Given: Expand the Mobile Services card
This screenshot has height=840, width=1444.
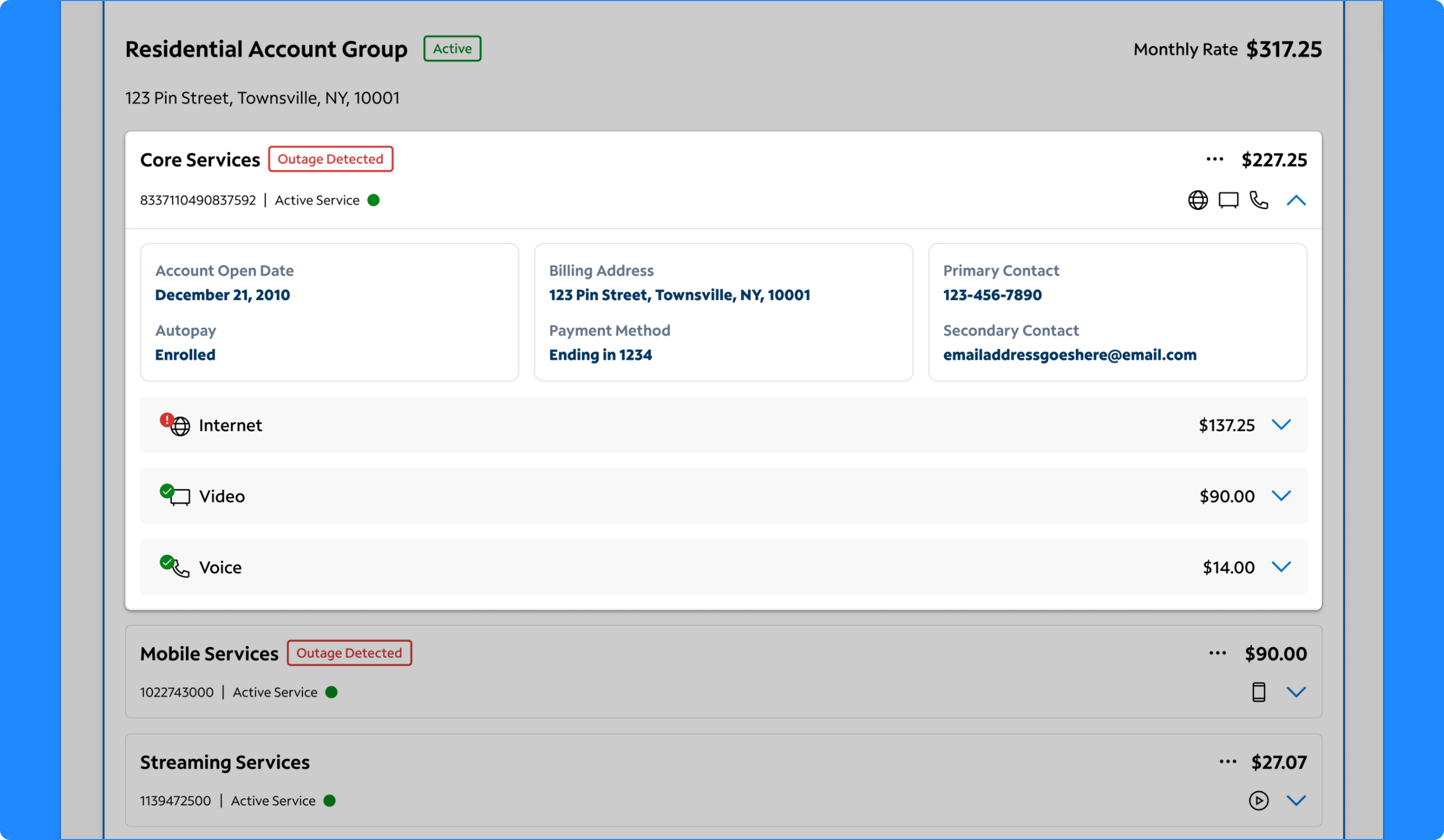Looking at the screenshot, I should (x=1296, y=692).
